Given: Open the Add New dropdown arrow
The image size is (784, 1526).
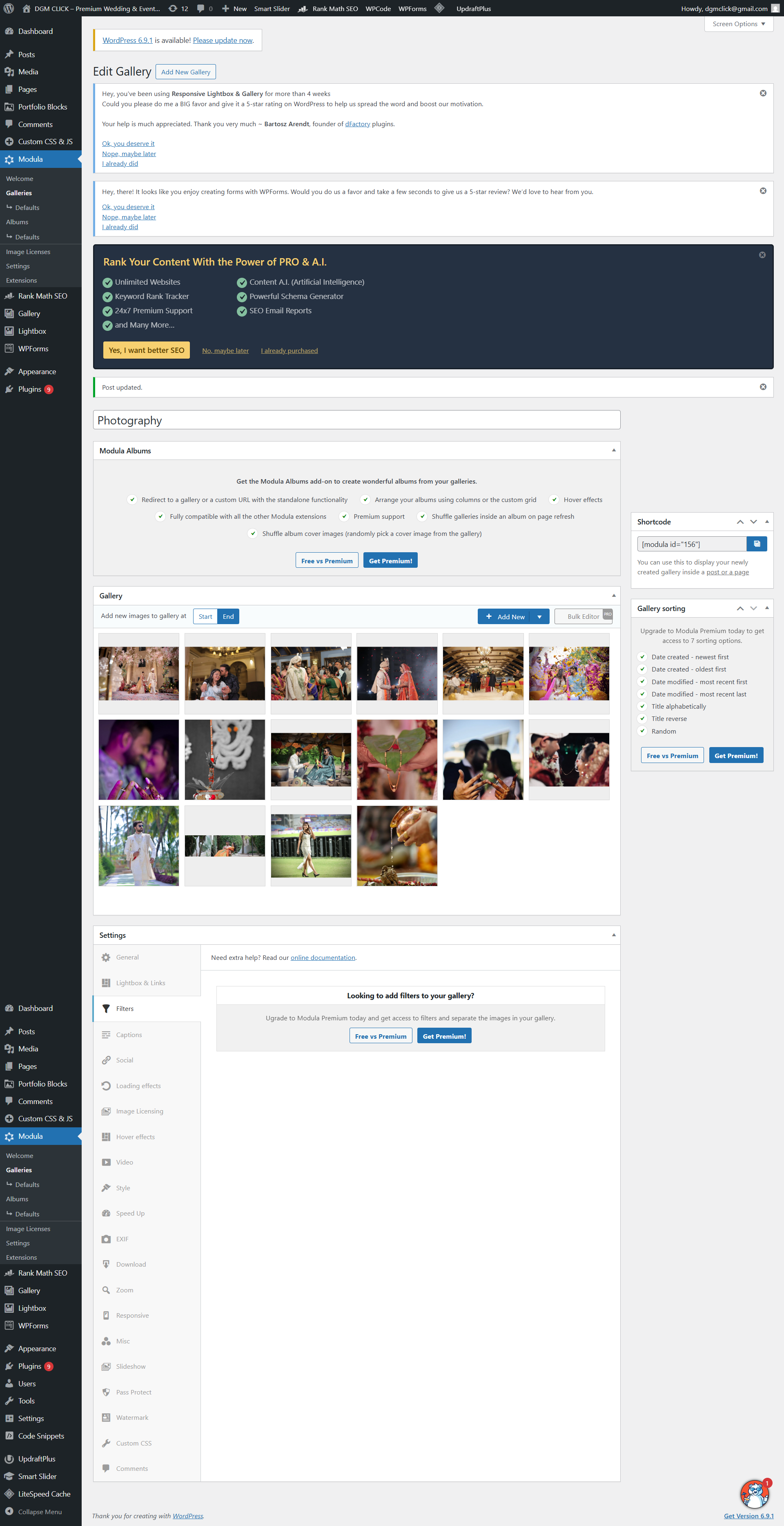Looking at the screenshot, I should click(x=539, y=617).
